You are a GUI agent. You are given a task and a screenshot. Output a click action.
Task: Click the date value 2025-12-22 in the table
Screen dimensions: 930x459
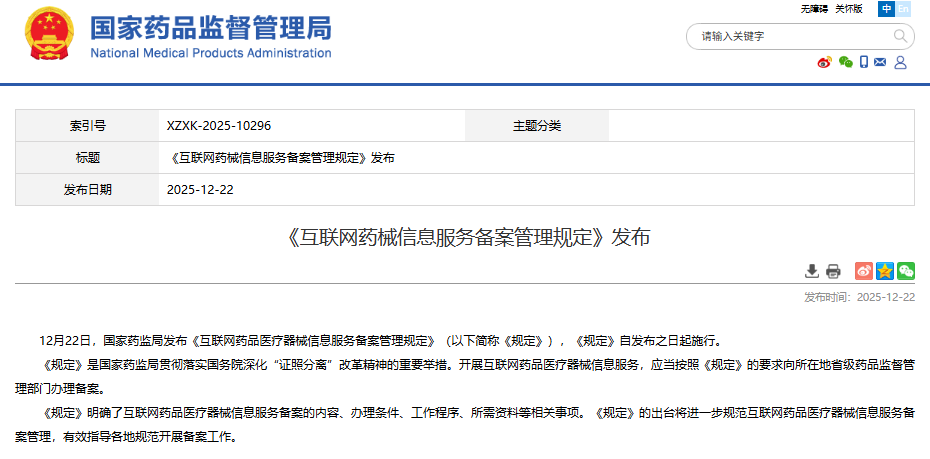200,190
